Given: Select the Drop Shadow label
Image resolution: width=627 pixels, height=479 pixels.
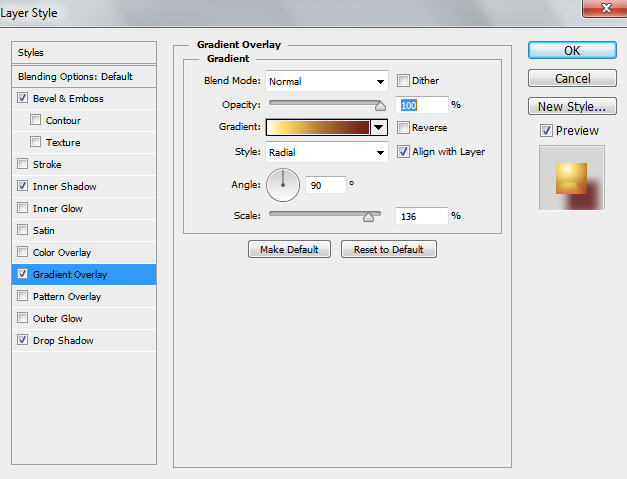Looking at the screenshot, I should pos(63,340).
